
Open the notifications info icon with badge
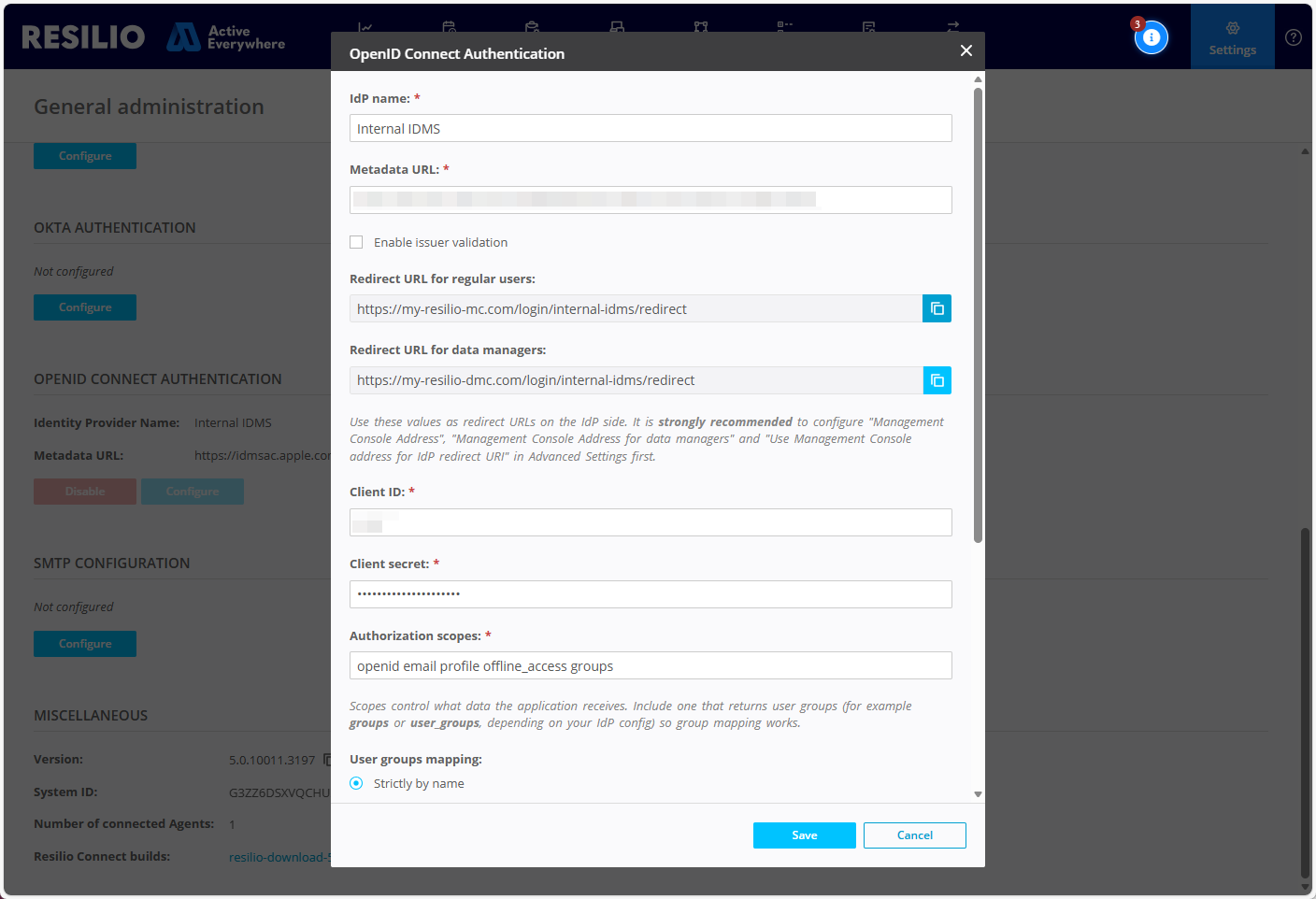(x=1151, y=37)
